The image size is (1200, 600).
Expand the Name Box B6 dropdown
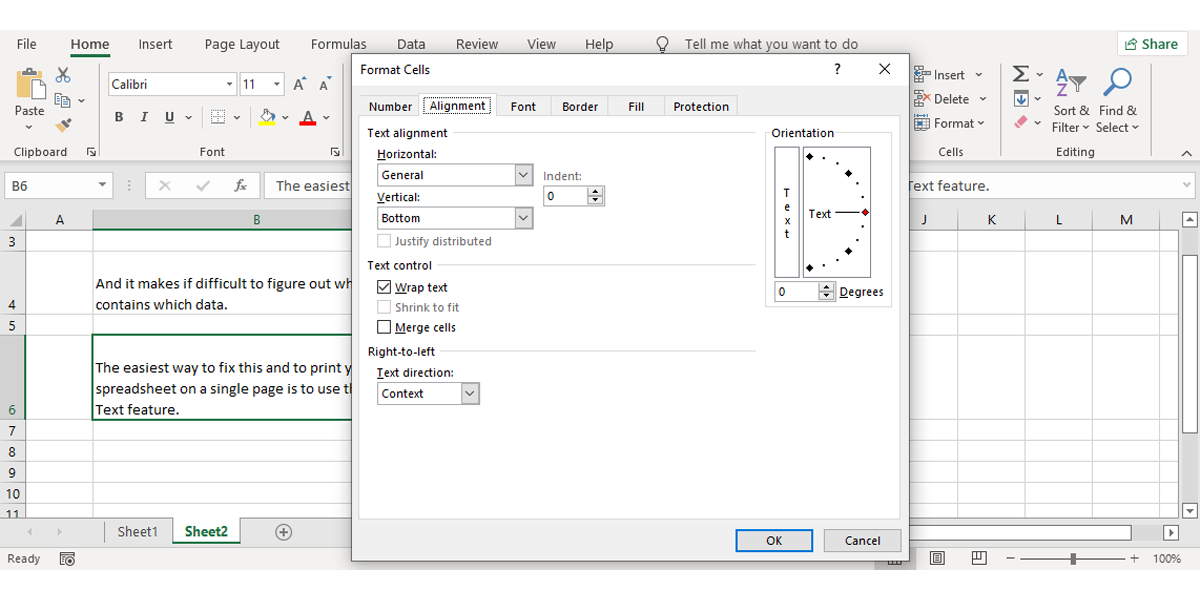click(103, 186)
